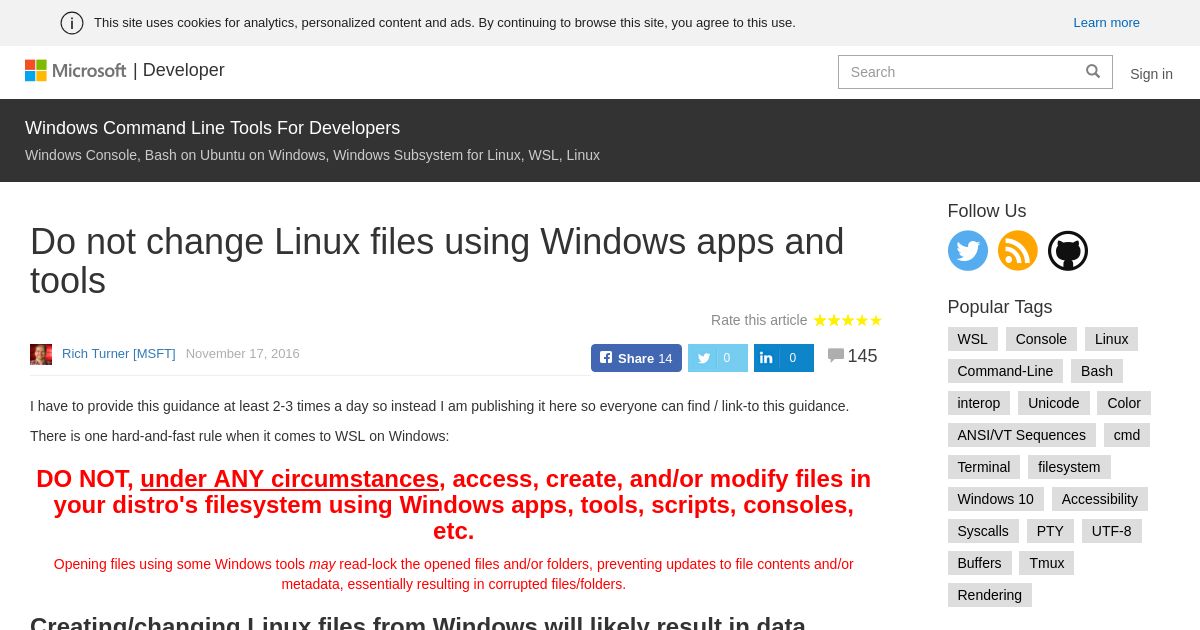Select the Rendering tag
Screen dimensions: 1200x630
990,595
